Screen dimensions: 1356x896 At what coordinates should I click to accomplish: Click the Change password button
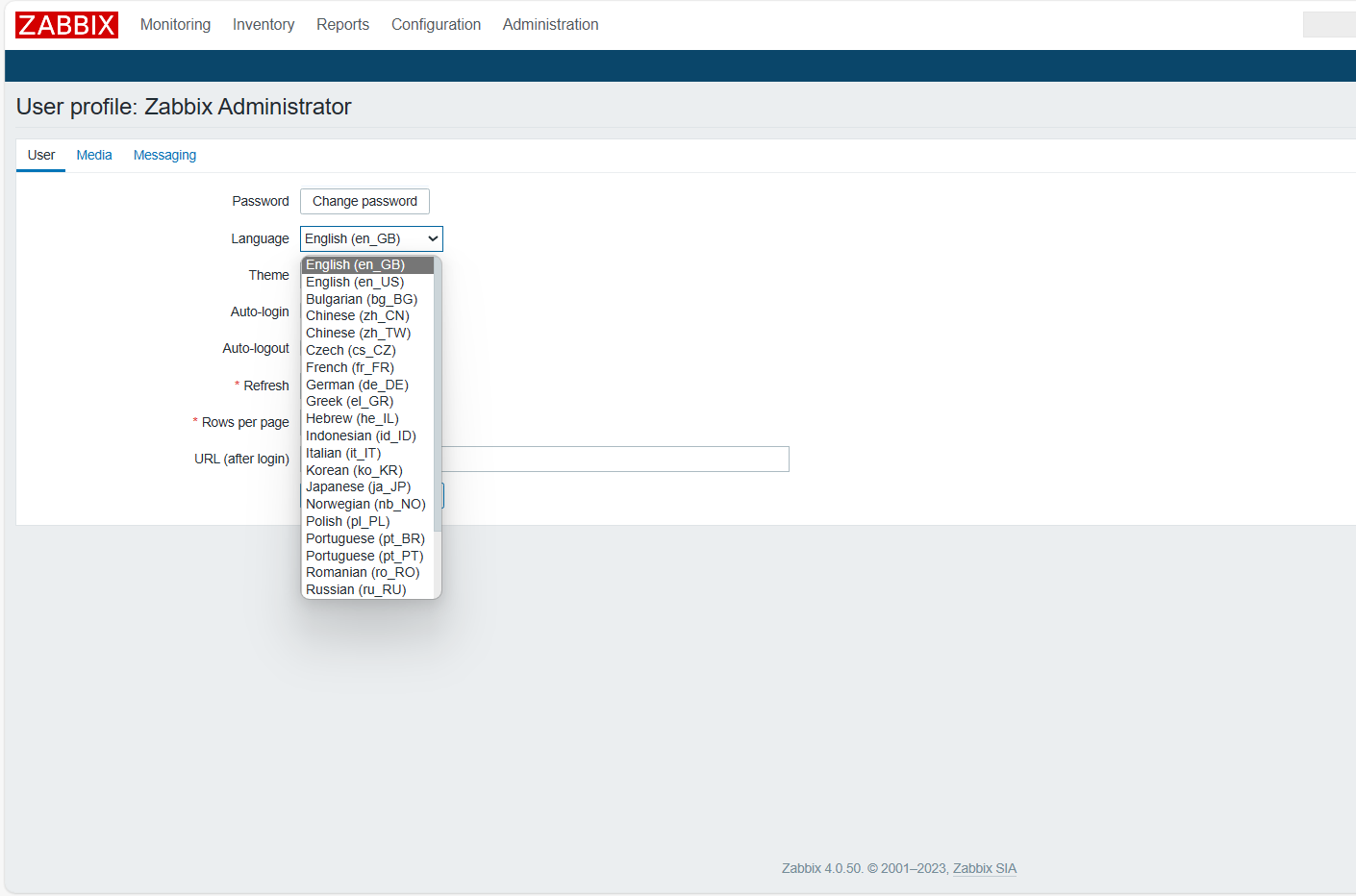click(x=364, y=201)
